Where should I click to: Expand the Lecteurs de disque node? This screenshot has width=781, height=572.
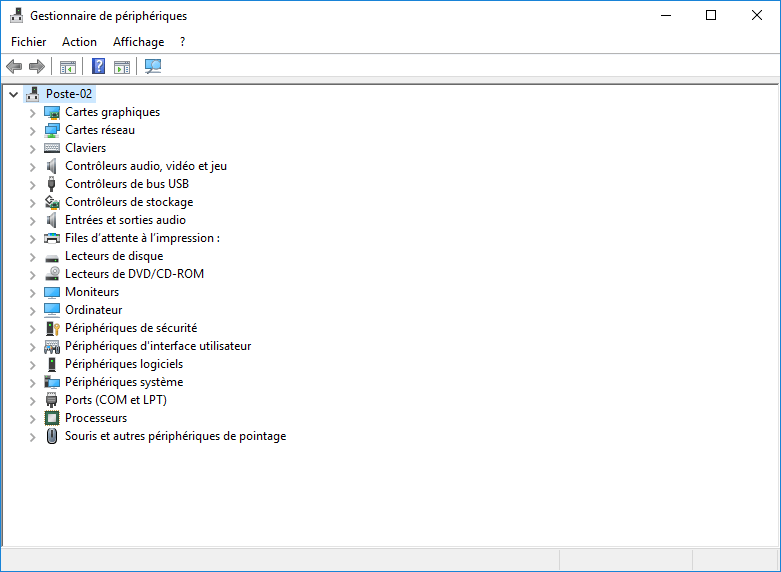coord(32,256)
